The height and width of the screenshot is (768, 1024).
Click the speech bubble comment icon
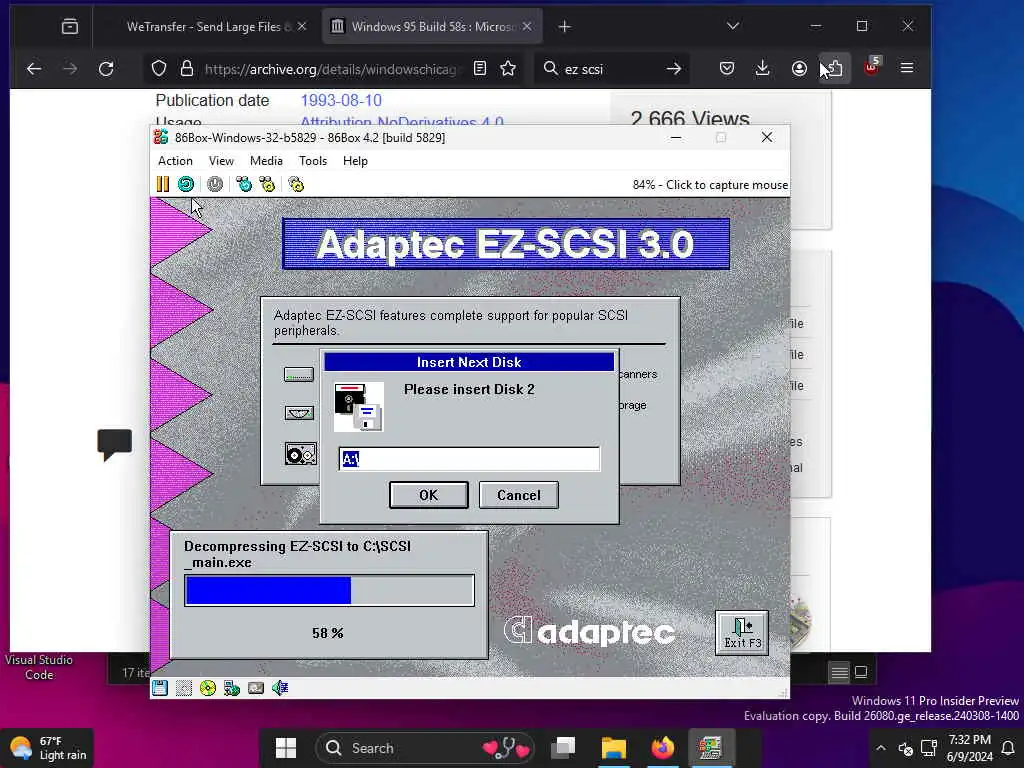(x=114, y=444)
